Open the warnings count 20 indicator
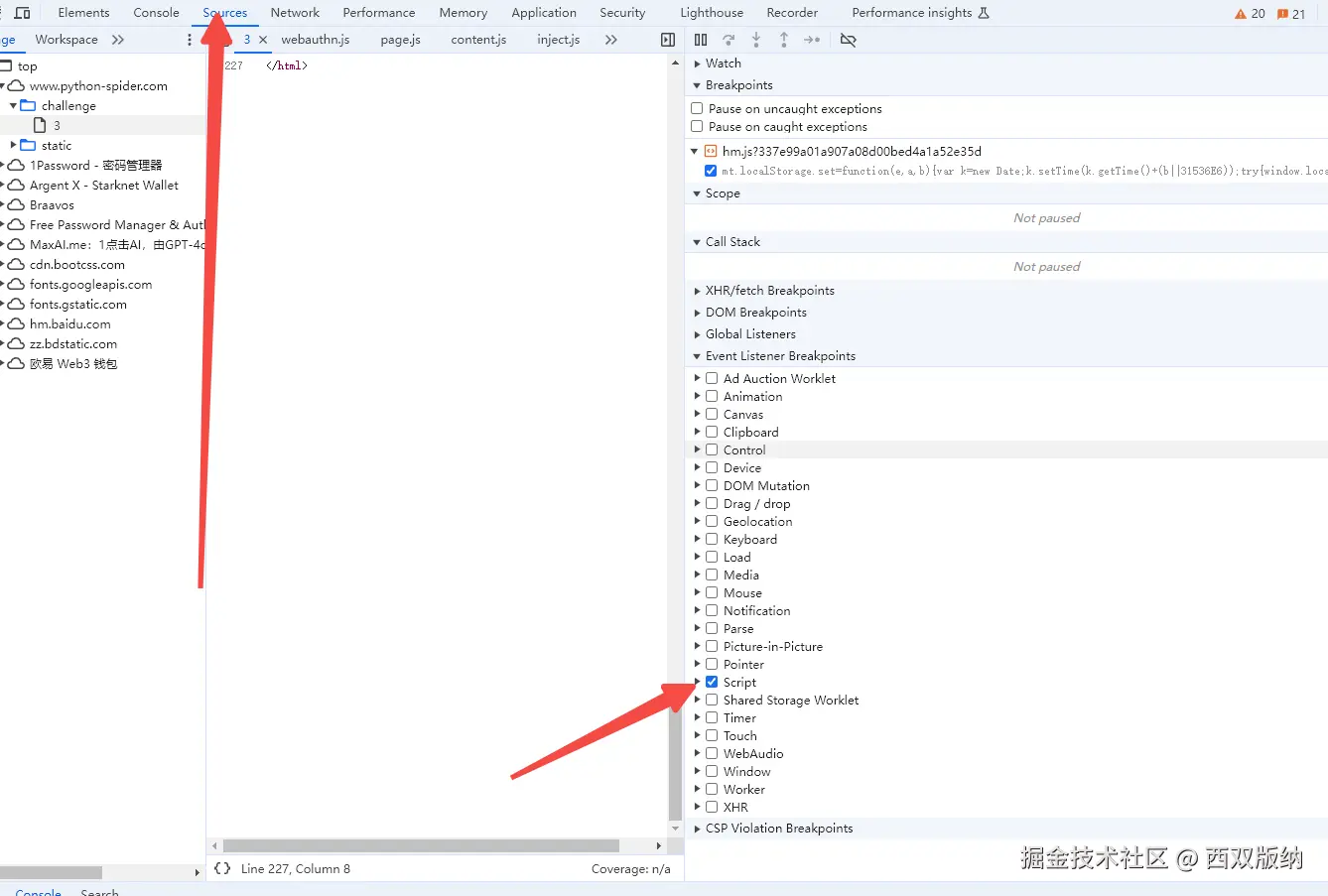This screenshot has width=1328, height=896. [x=1250, y=13]
